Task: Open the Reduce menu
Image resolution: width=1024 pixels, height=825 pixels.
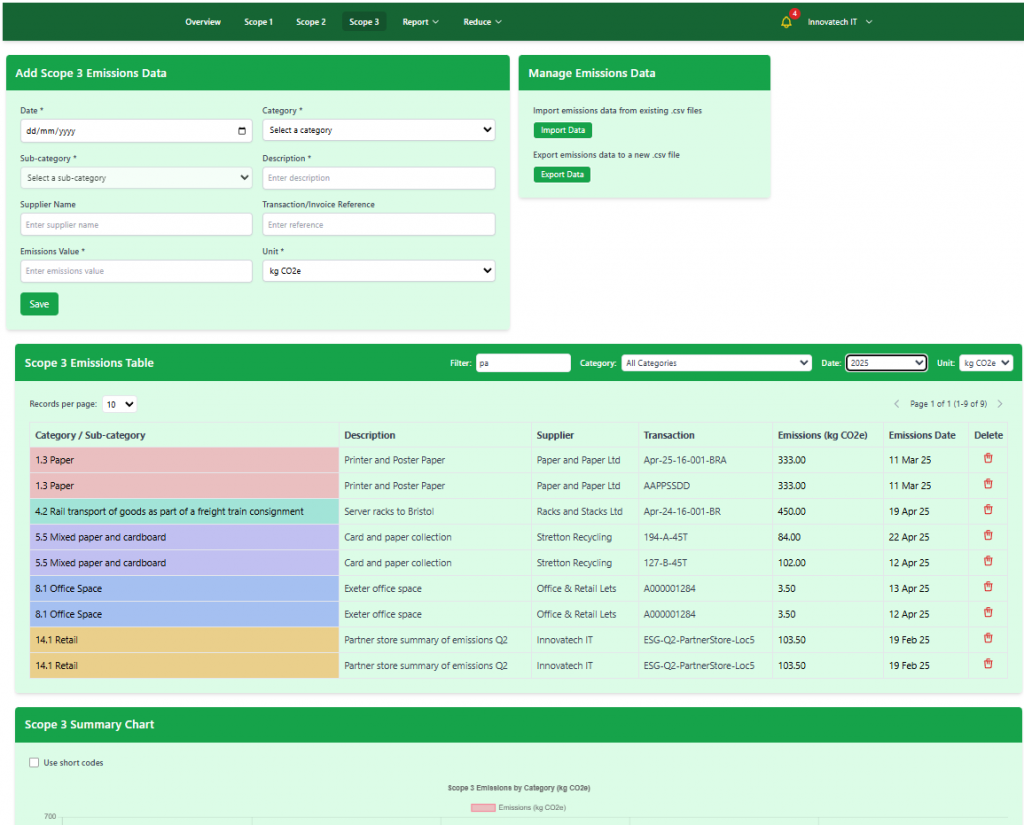Action: pos(482,22)
